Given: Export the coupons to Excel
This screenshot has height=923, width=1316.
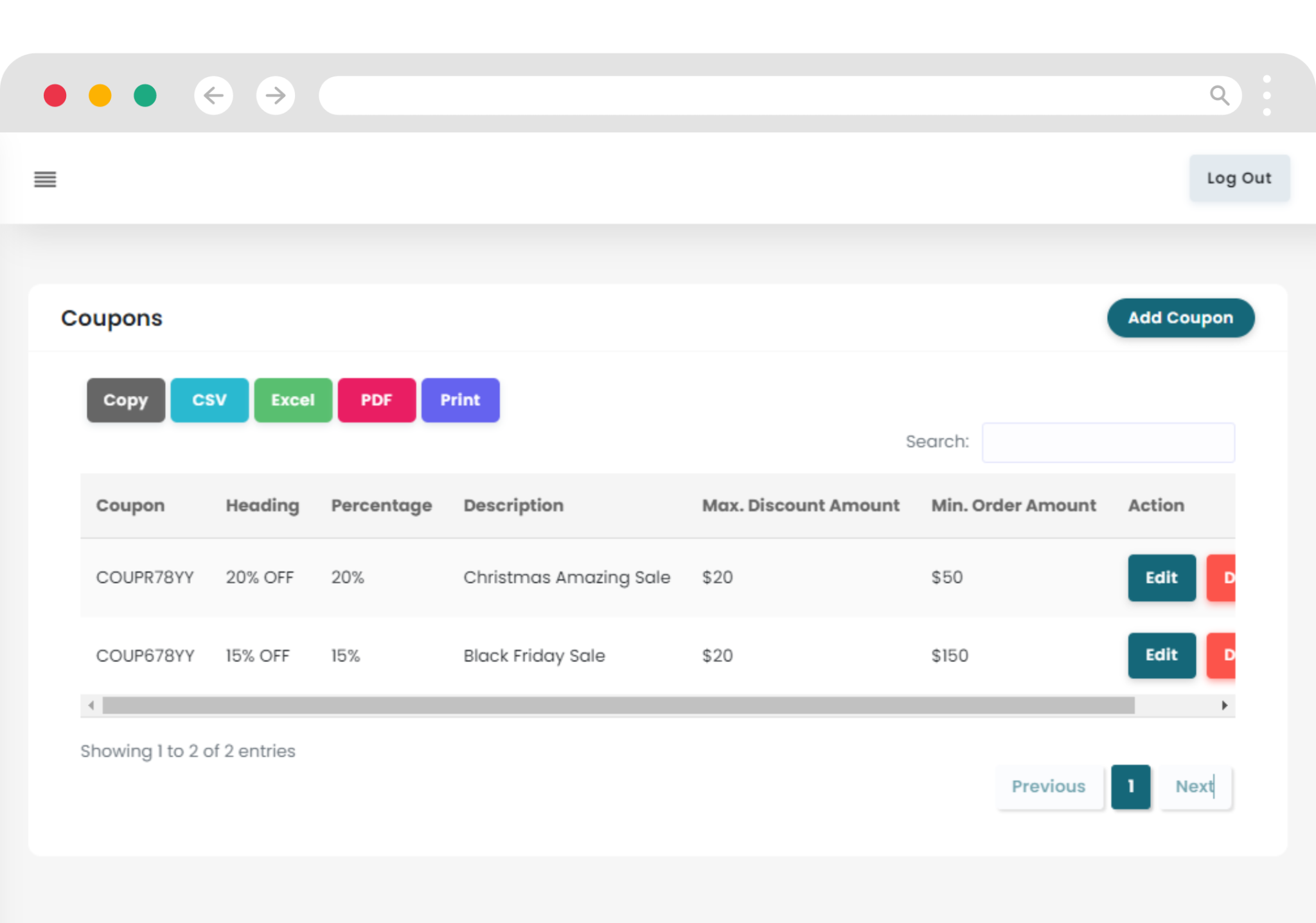Looking at the screenshot, I should tap(293, 400).
